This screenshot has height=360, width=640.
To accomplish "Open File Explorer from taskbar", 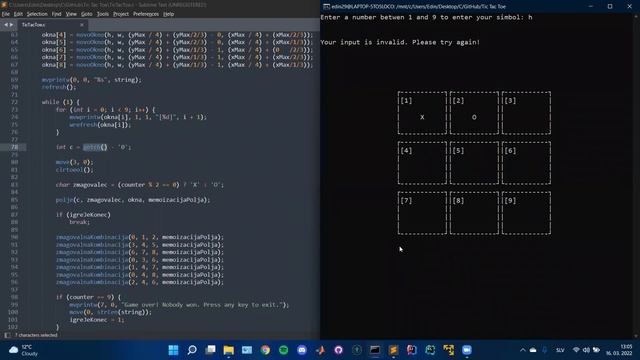I will click(229, 350).
